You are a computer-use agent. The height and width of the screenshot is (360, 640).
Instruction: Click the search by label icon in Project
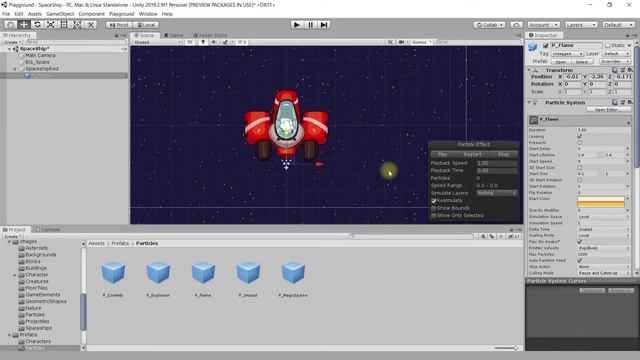(x=492, y=236)
